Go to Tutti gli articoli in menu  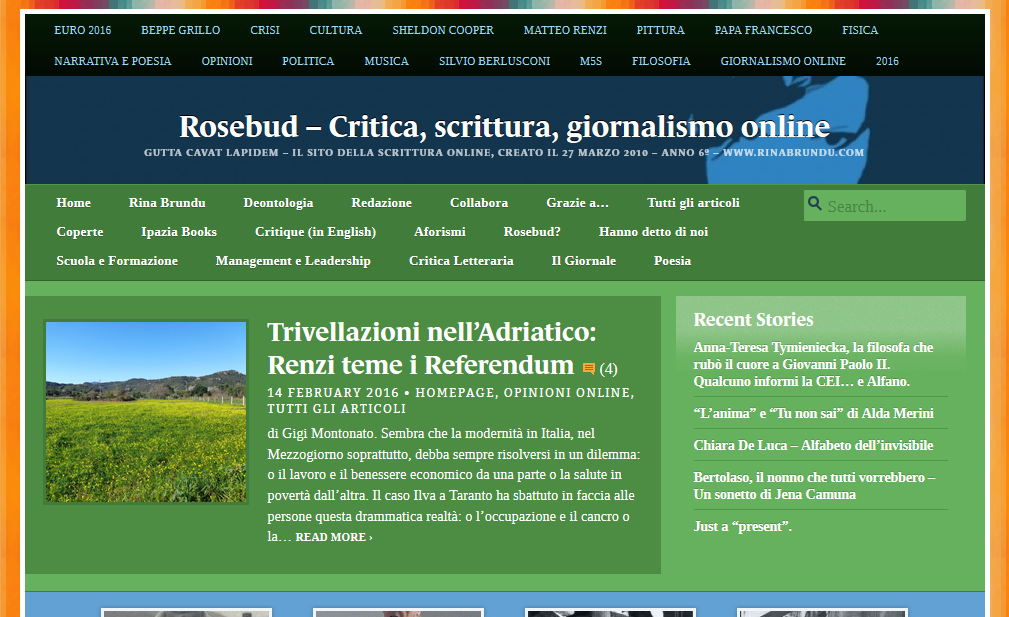693,203
